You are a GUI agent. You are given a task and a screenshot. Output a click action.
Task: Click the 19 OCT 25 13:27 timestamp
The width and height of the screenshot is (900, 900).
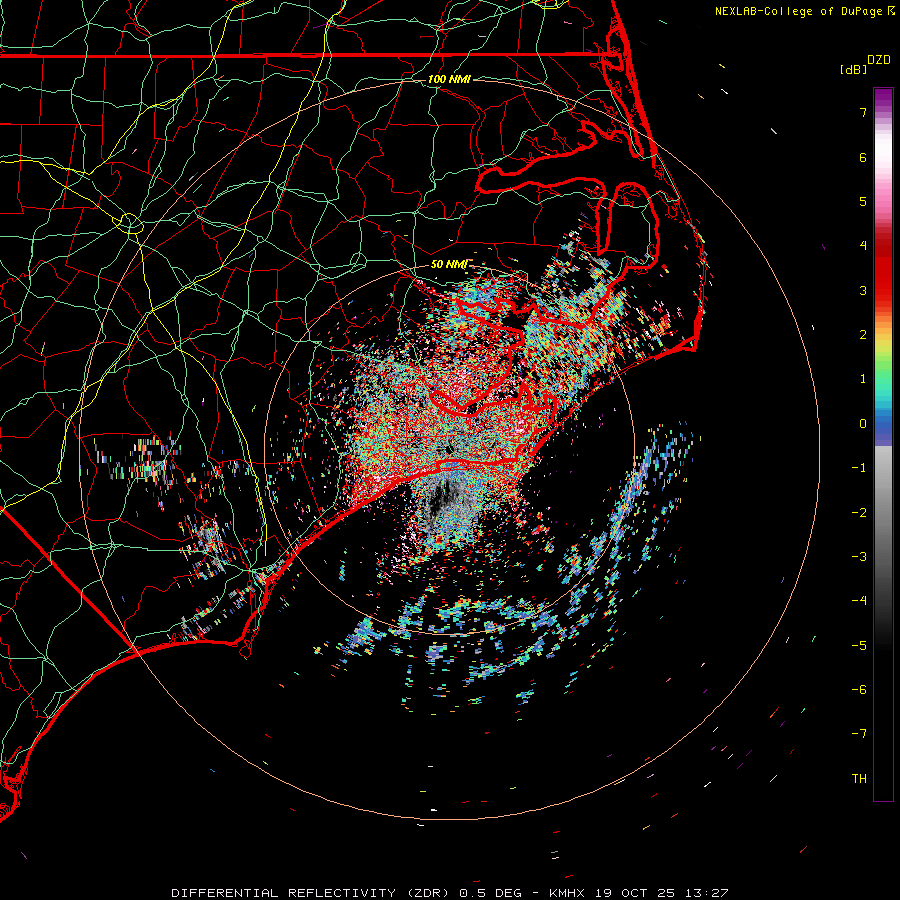tap(662, 893)
